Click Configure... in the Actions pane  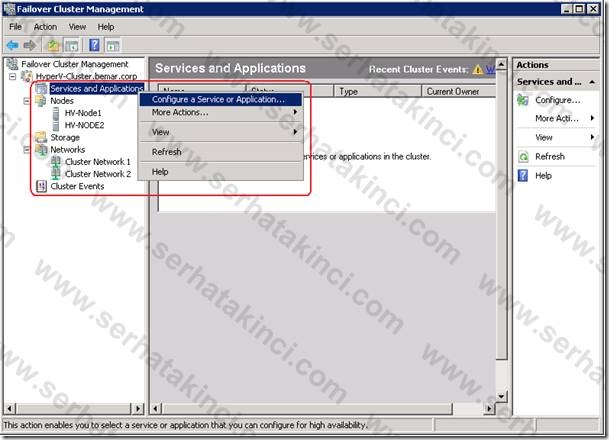558,100
